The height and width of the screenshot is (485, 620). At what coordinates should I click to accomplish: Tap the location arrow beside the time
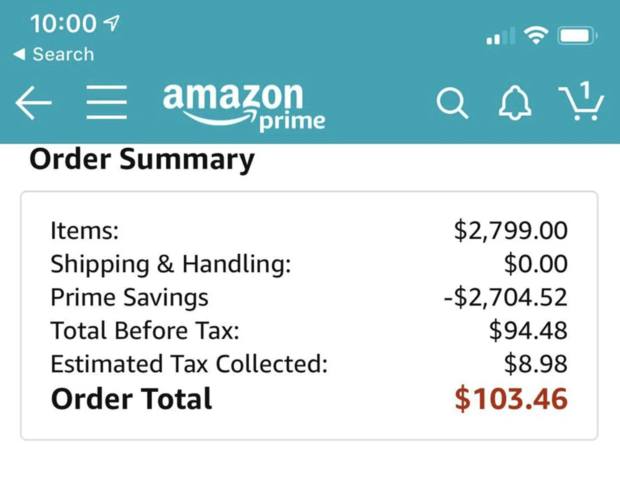112,23
